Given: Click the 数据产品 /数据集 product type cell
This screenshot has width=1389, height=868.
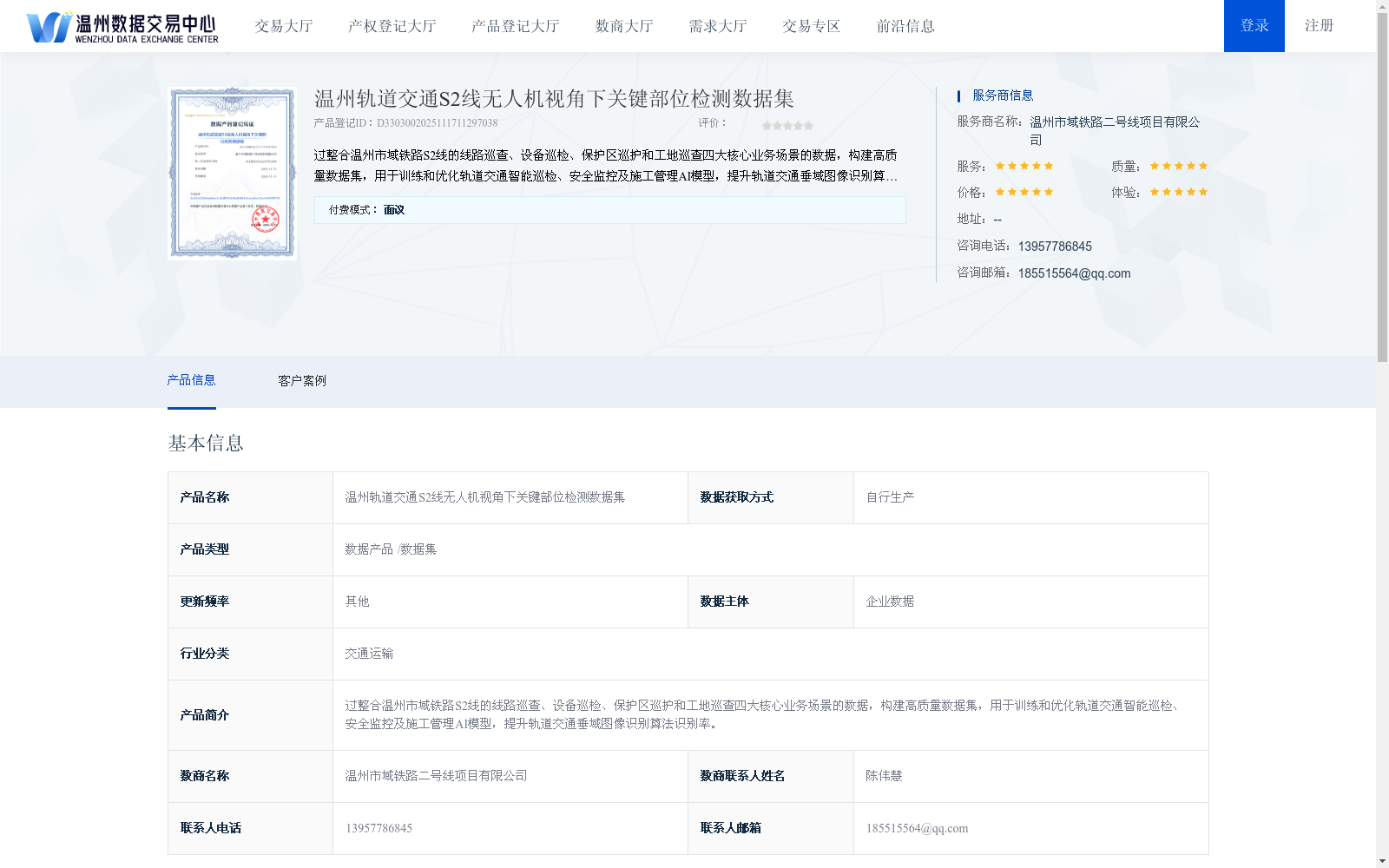Looking at the screenshot, I should [770, 549].
